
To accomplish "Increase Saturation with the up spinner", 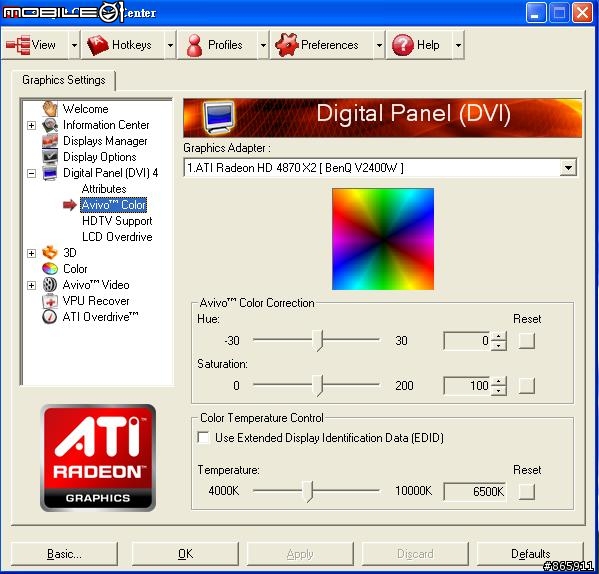I will tap(499, 382).
